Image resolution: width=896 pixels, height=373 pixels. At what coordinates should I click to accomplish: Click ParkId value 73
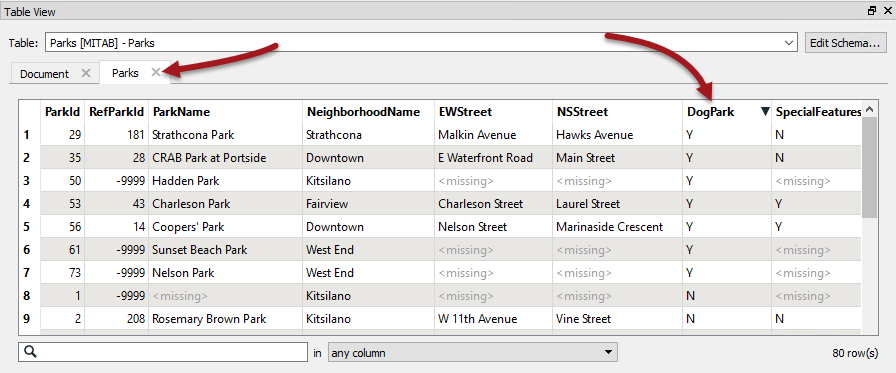coord(62,273)
